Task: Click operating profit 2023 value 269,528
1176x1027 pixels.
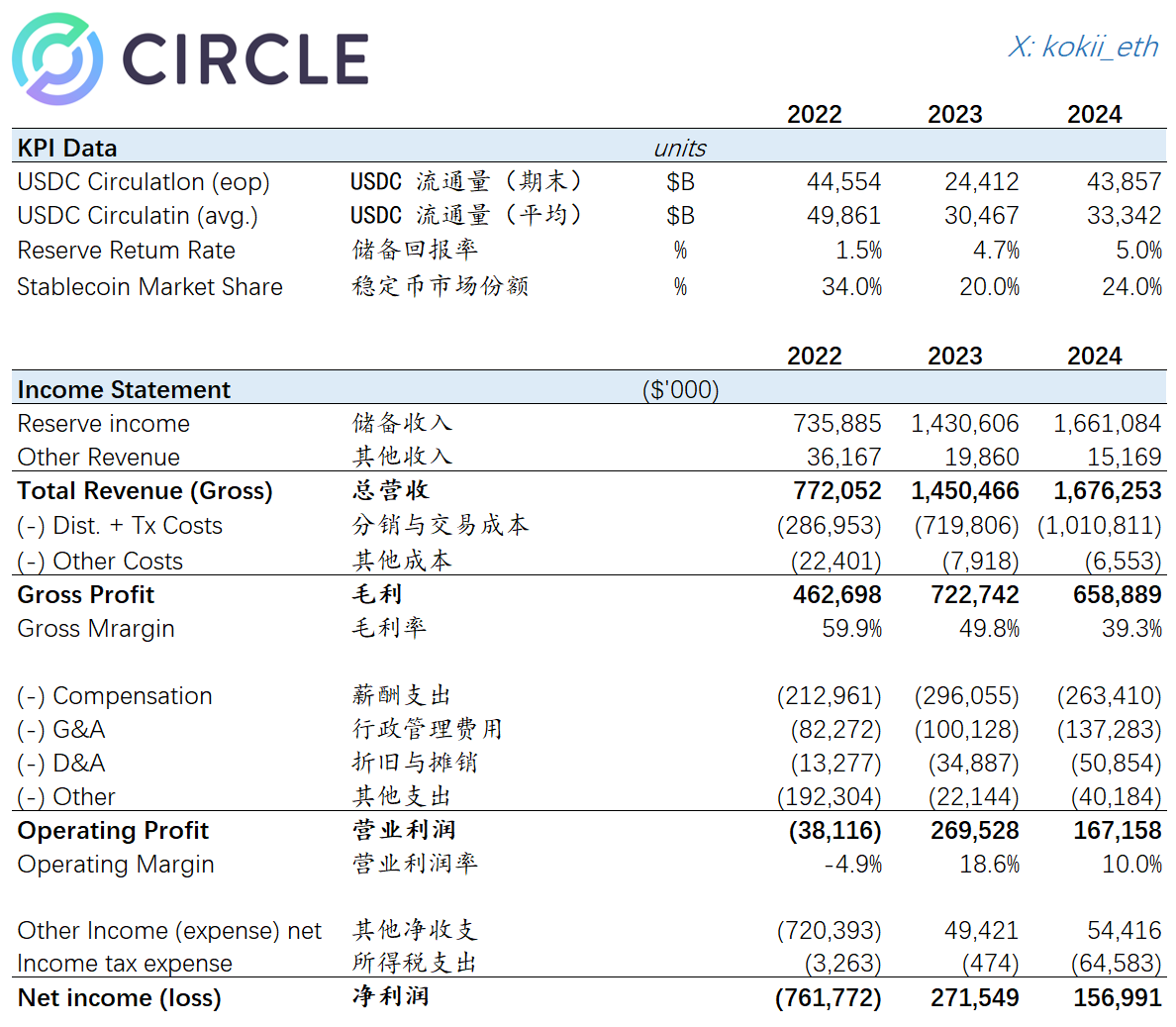Action: pos(974,831)
